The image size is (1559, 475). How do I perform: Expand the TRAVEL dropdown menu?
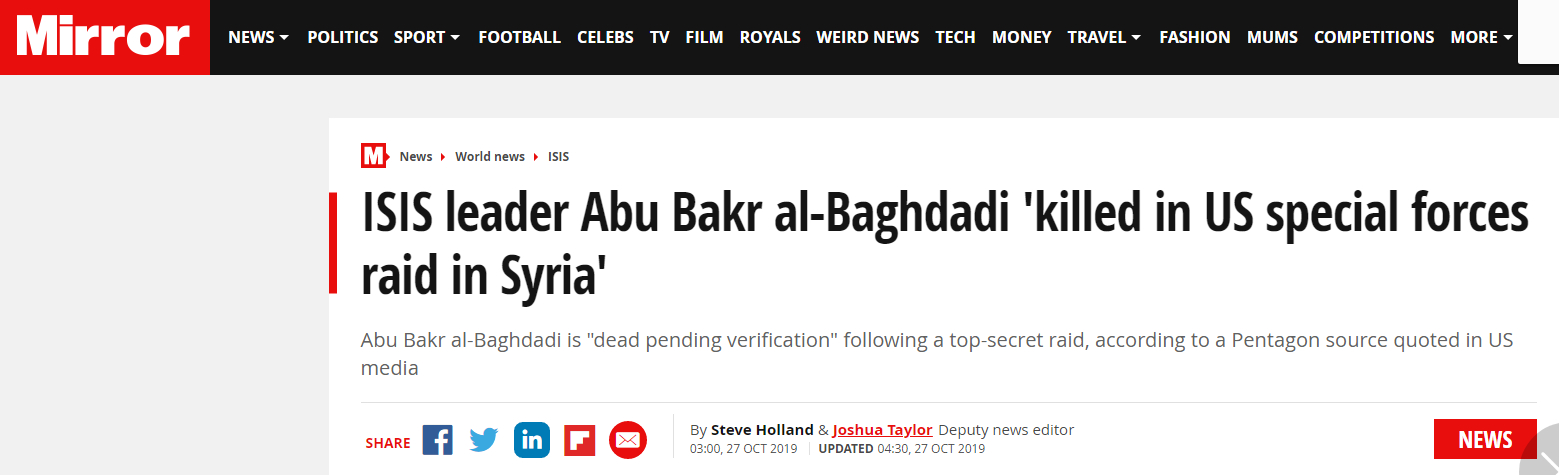[1104, 37]
